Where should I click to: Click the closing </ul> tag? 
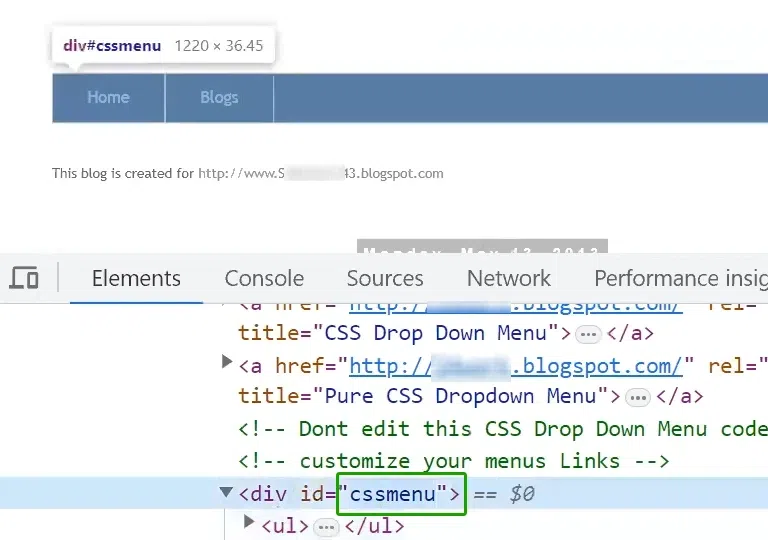[x=375, y=527]
